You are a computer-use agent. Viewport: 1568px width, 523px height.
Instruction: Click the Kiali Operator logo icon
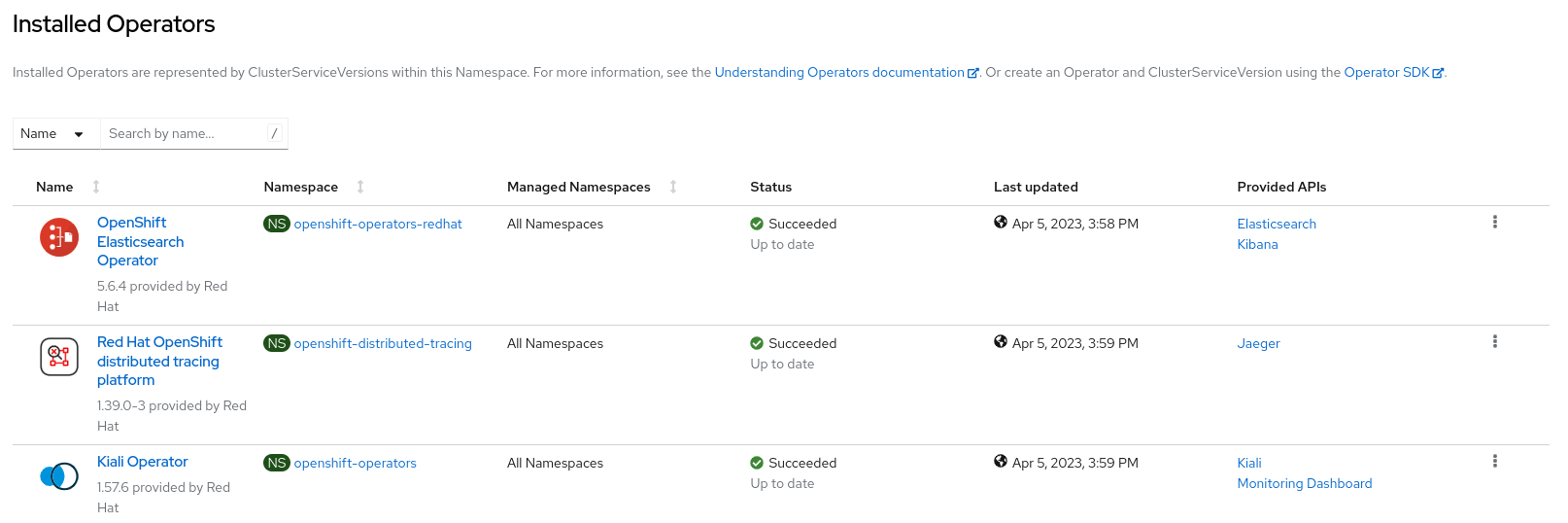pyautogui.click(x=59, y=476)
